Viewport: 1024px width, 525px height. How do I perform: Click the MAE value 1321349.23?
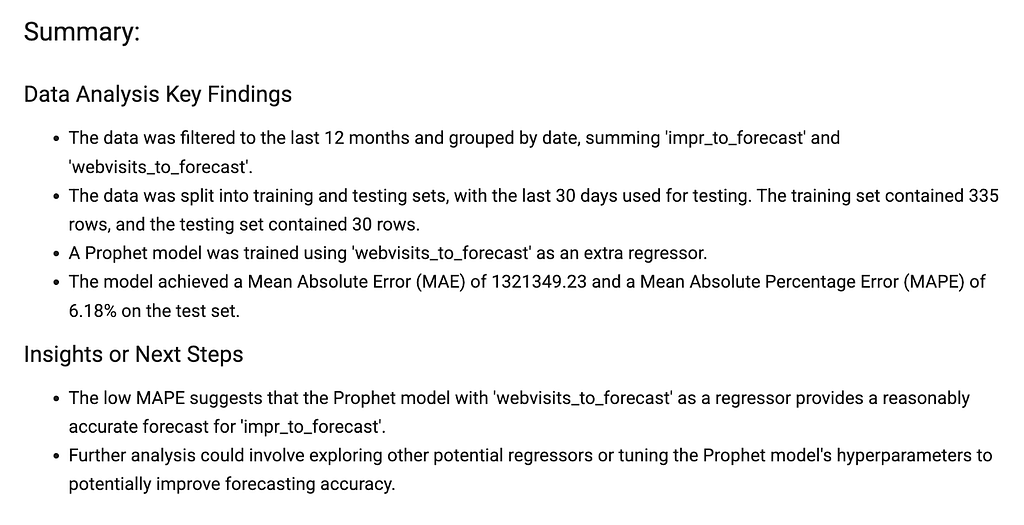point(539,282)
